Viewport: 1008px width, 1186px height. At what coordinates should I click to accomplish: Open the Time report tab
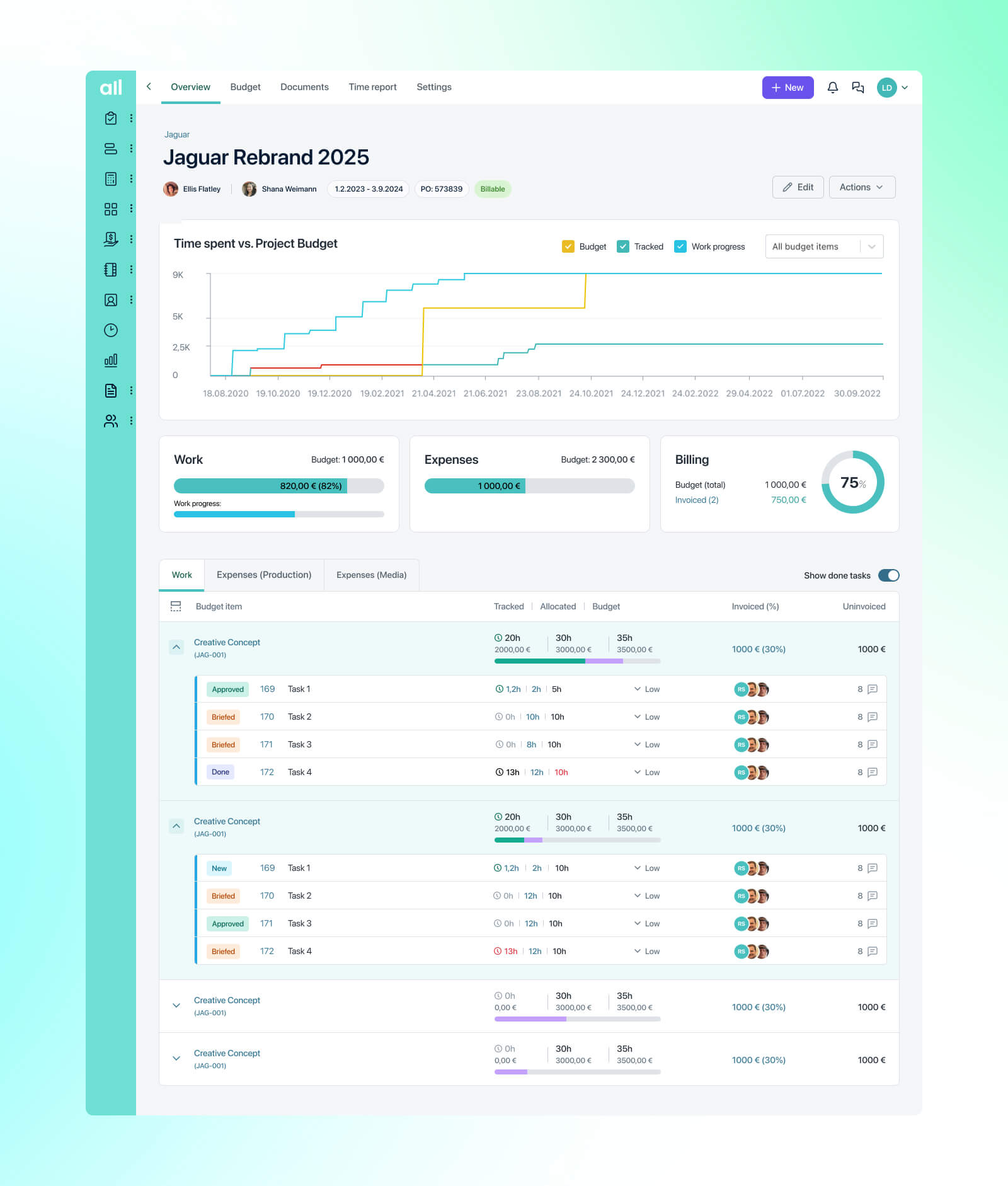[x=372, y=87]
